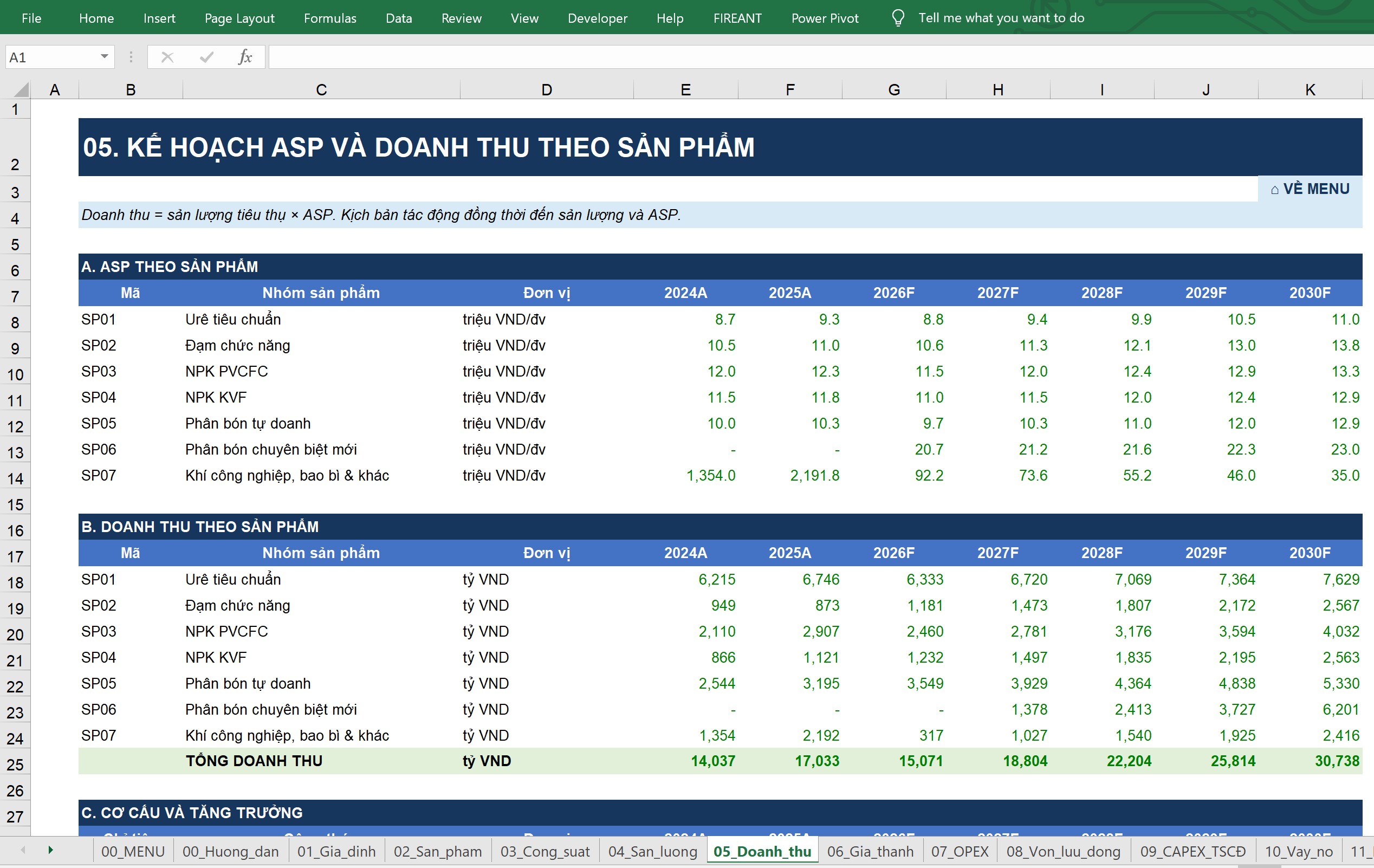
Task: Open the Formulas ribbon tab
Action: [330, 18]
